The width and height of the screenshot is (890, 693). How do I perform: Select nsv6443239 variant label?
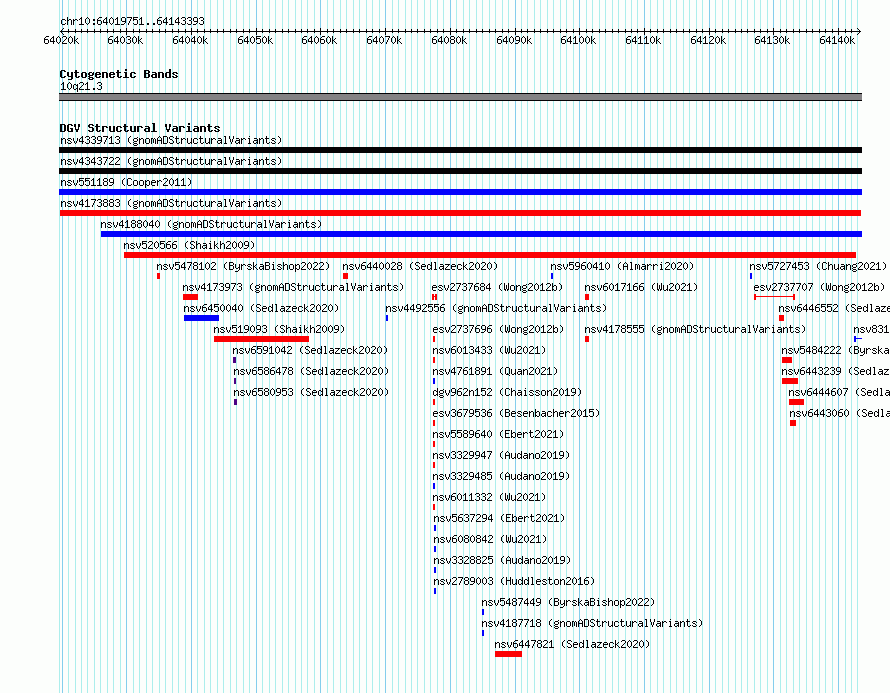(836, 371)
